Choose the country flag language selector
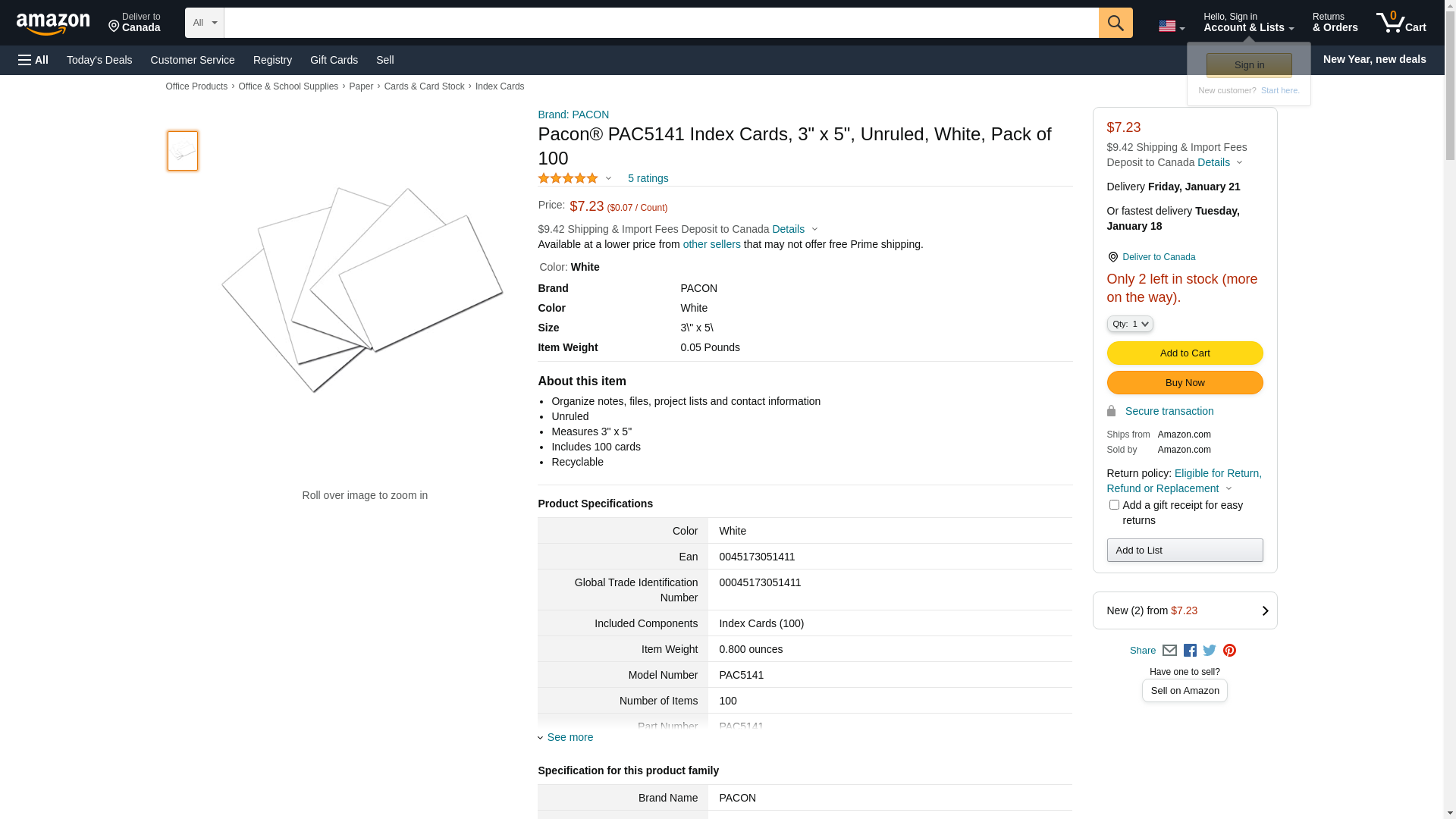Screen dimensions: 1456x819 pos(1171,27)
